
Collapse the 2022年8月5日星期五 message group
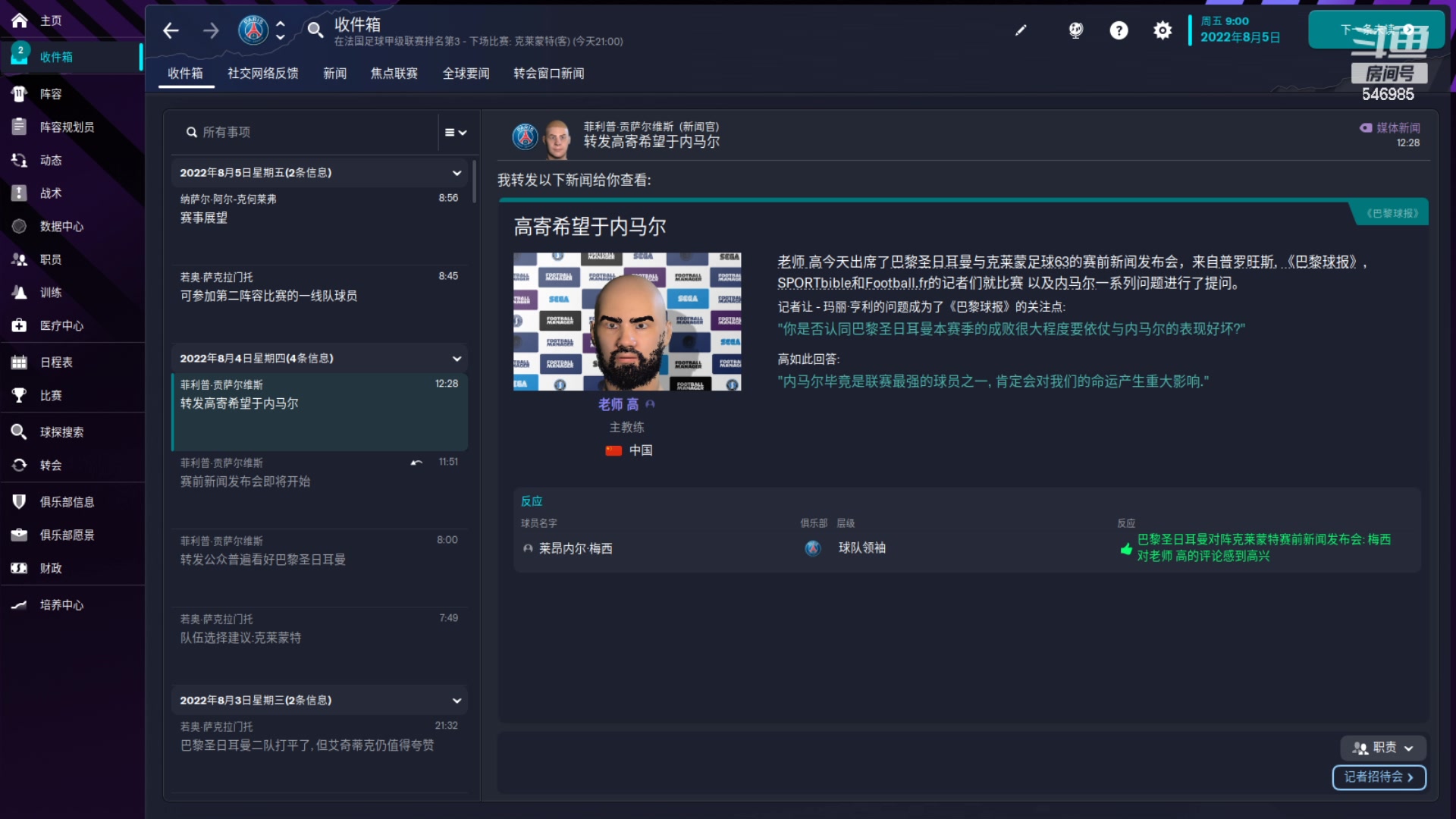pyautogui.click(x=457, y=173)
